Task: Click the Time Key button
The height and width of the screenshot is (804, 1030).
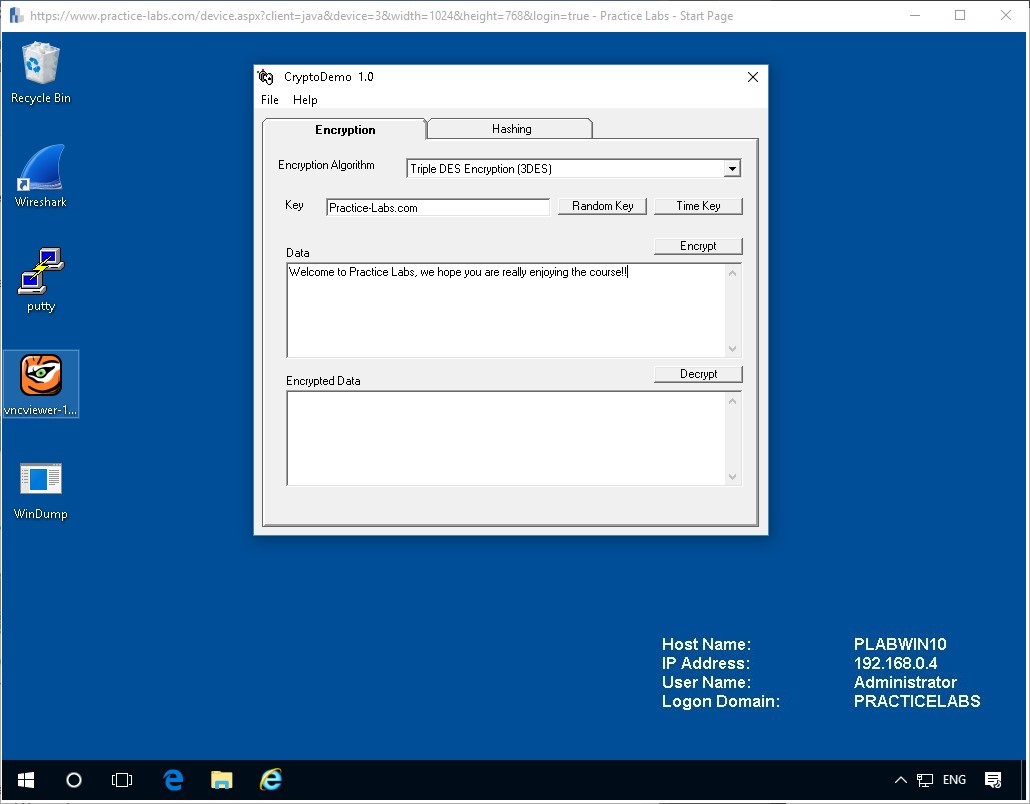Action: 698,206
